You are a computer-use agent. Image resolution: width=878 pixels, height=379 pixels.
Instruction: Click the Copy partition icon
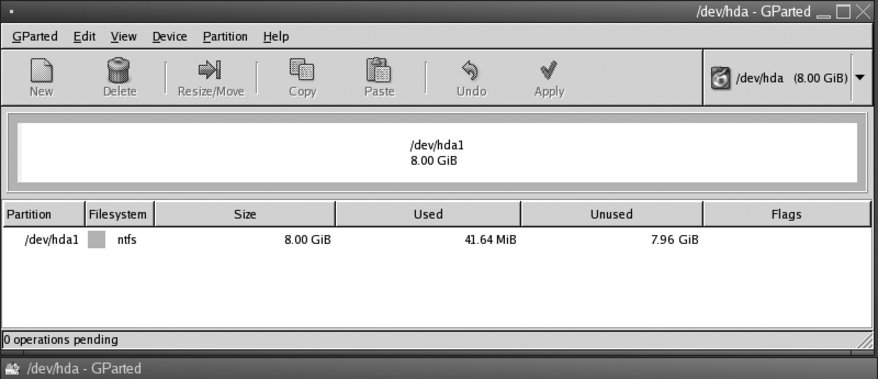tap(302, 70)
